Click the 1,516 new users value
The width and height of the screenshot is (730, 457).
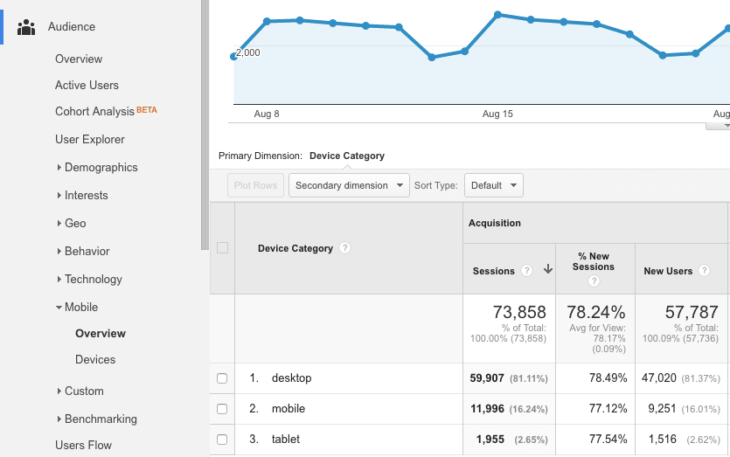pos(662,439)
